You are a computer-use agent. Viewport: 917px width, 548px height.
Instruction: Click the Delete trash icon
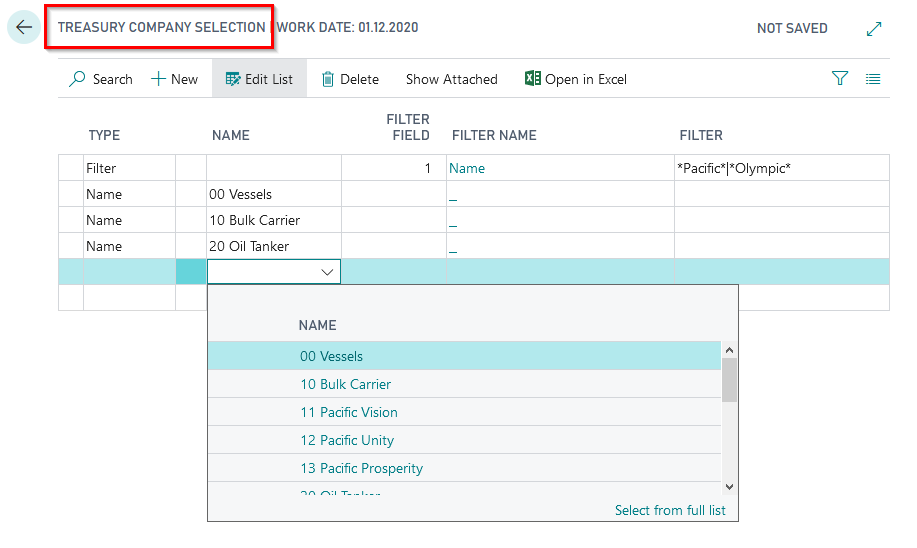tap(328, 79)
